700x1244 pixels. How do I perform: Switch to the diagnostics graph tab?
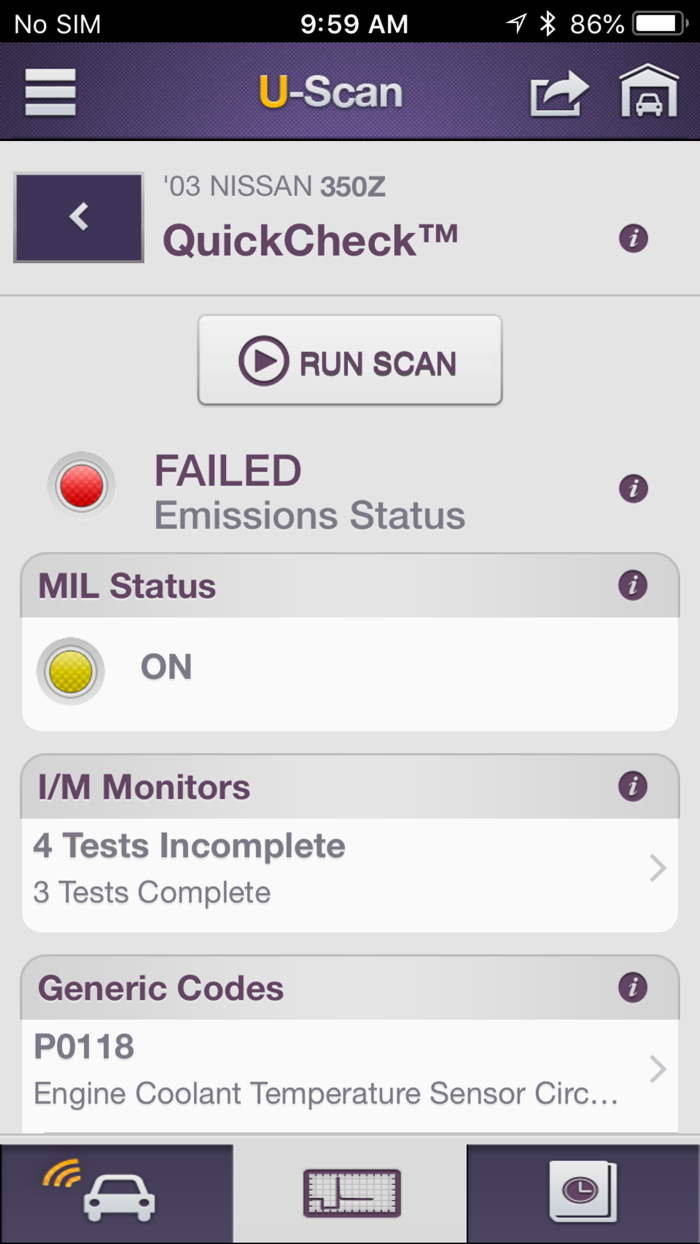(x=349, y=1193)
